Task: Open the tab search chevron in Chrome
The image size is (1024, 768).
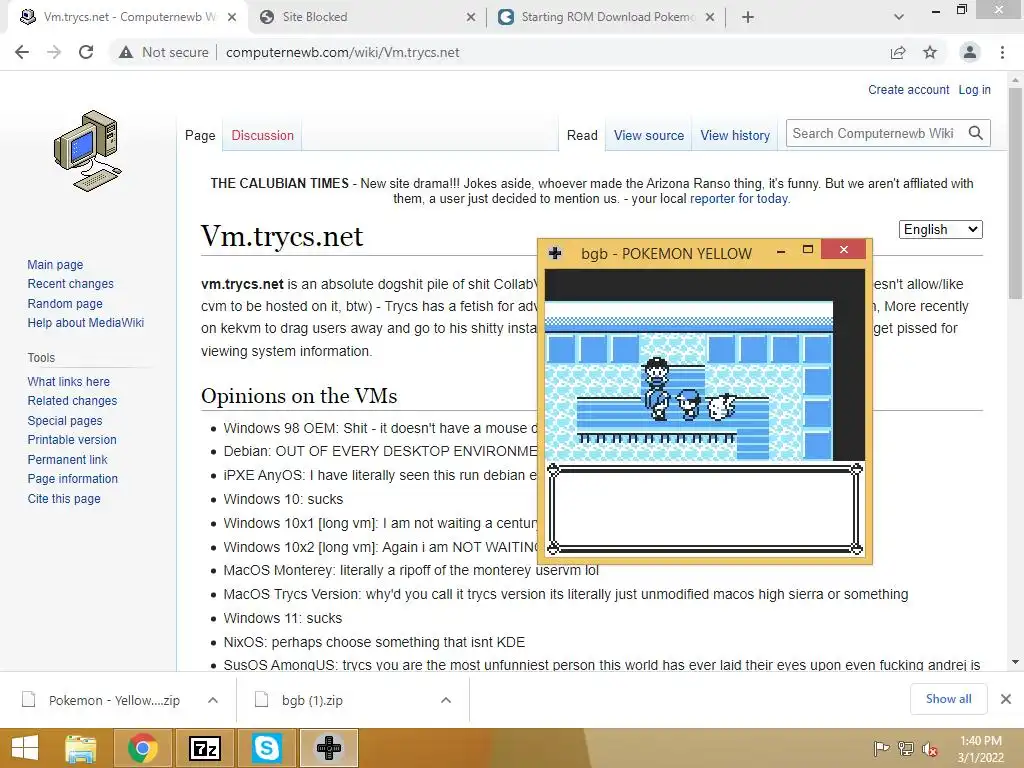Action: [x=899, y=17]
